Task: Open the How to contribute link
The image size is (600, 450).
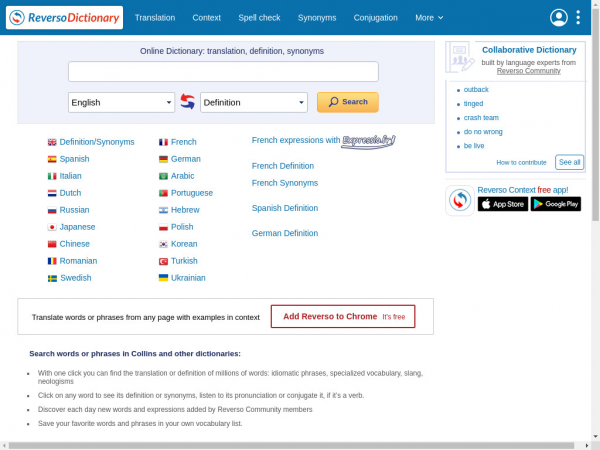Action: [521, 163]
